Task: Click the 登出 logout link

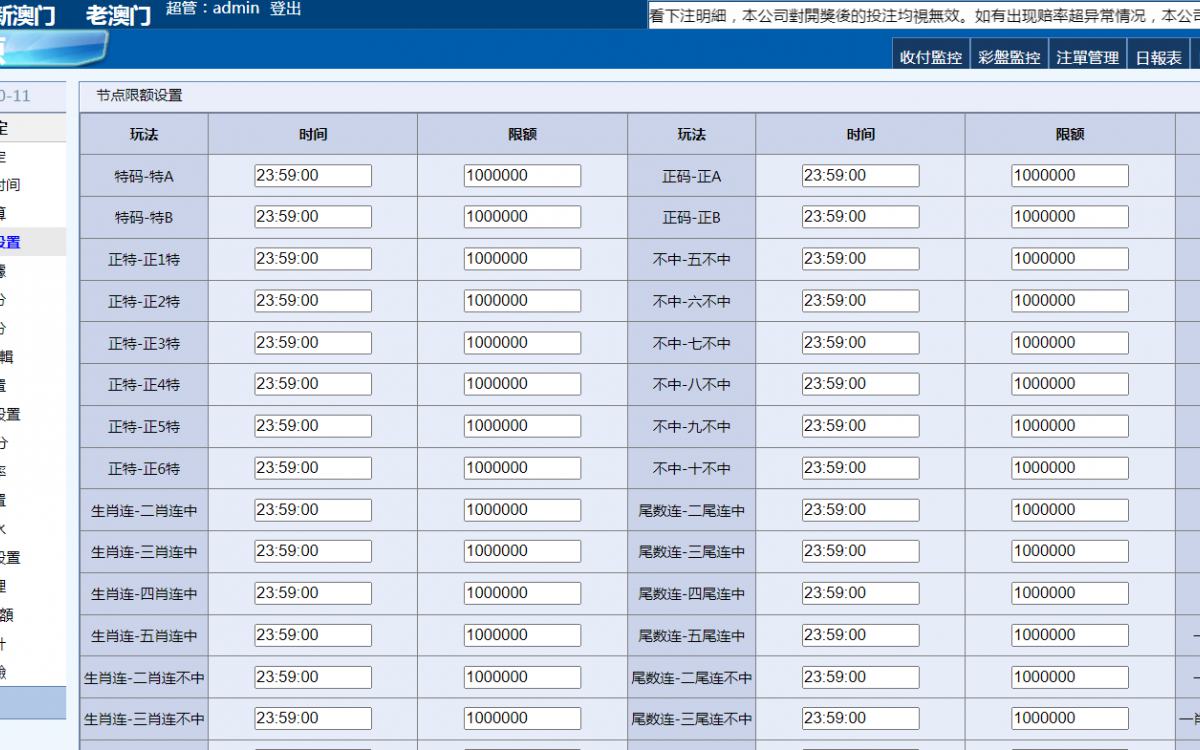Action: [285, 9]
